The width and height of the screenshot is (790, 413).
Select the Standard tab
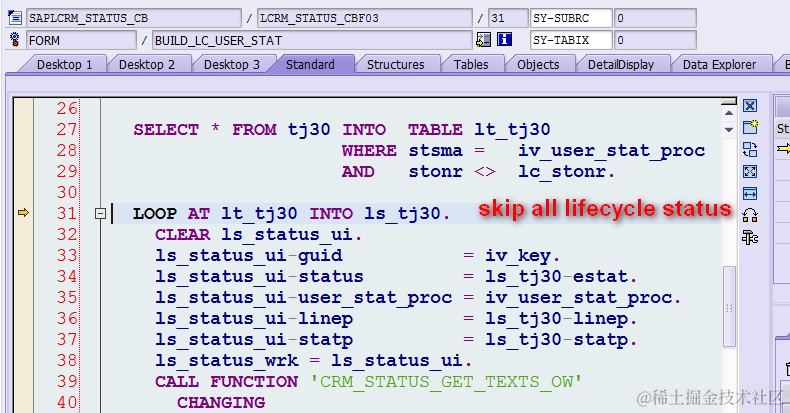point(310,64)
